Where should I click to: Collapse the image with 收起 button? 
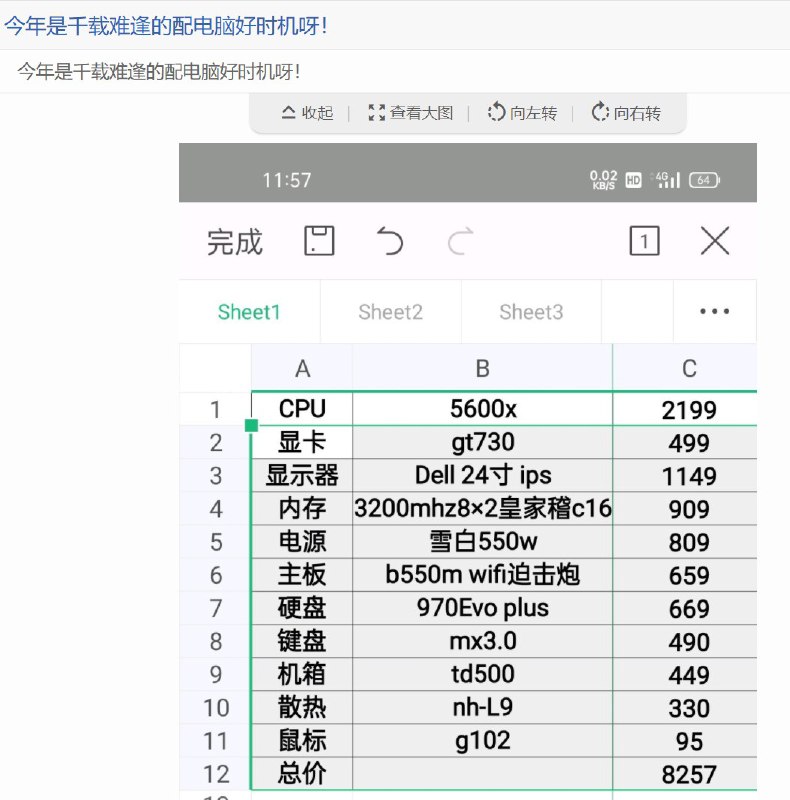(x=307, y=113)
